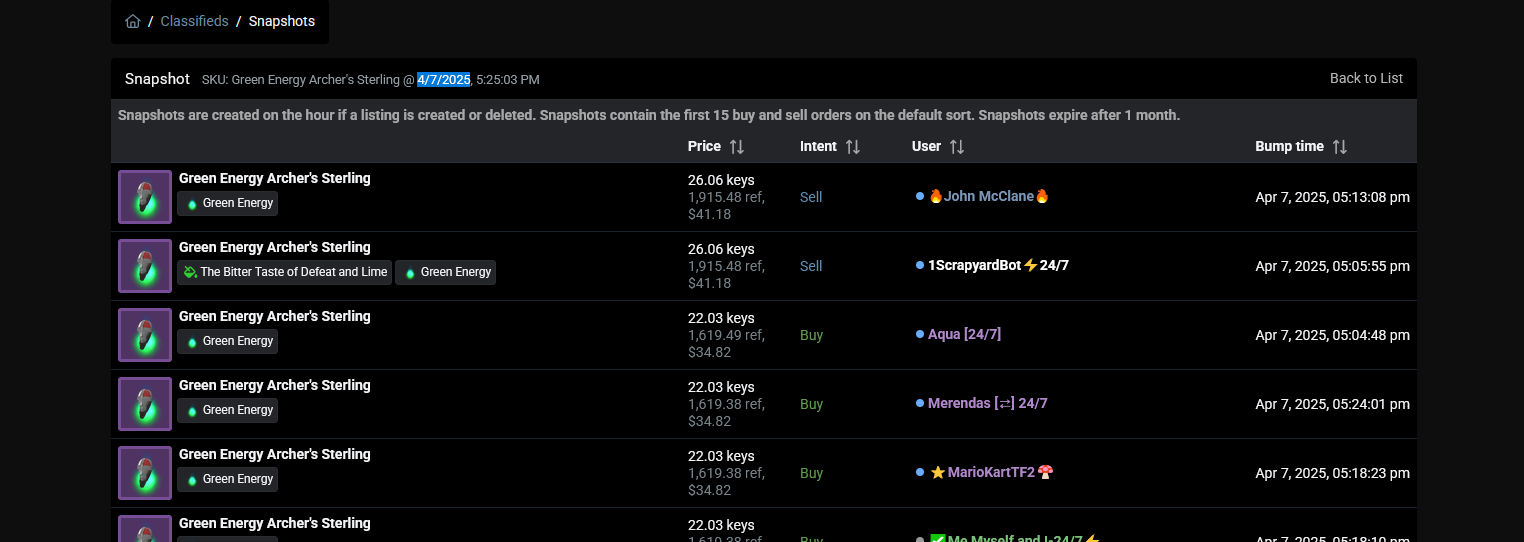Sort listings by Intent column arrows
The image size is (1524, 542).
pos(853,147)
